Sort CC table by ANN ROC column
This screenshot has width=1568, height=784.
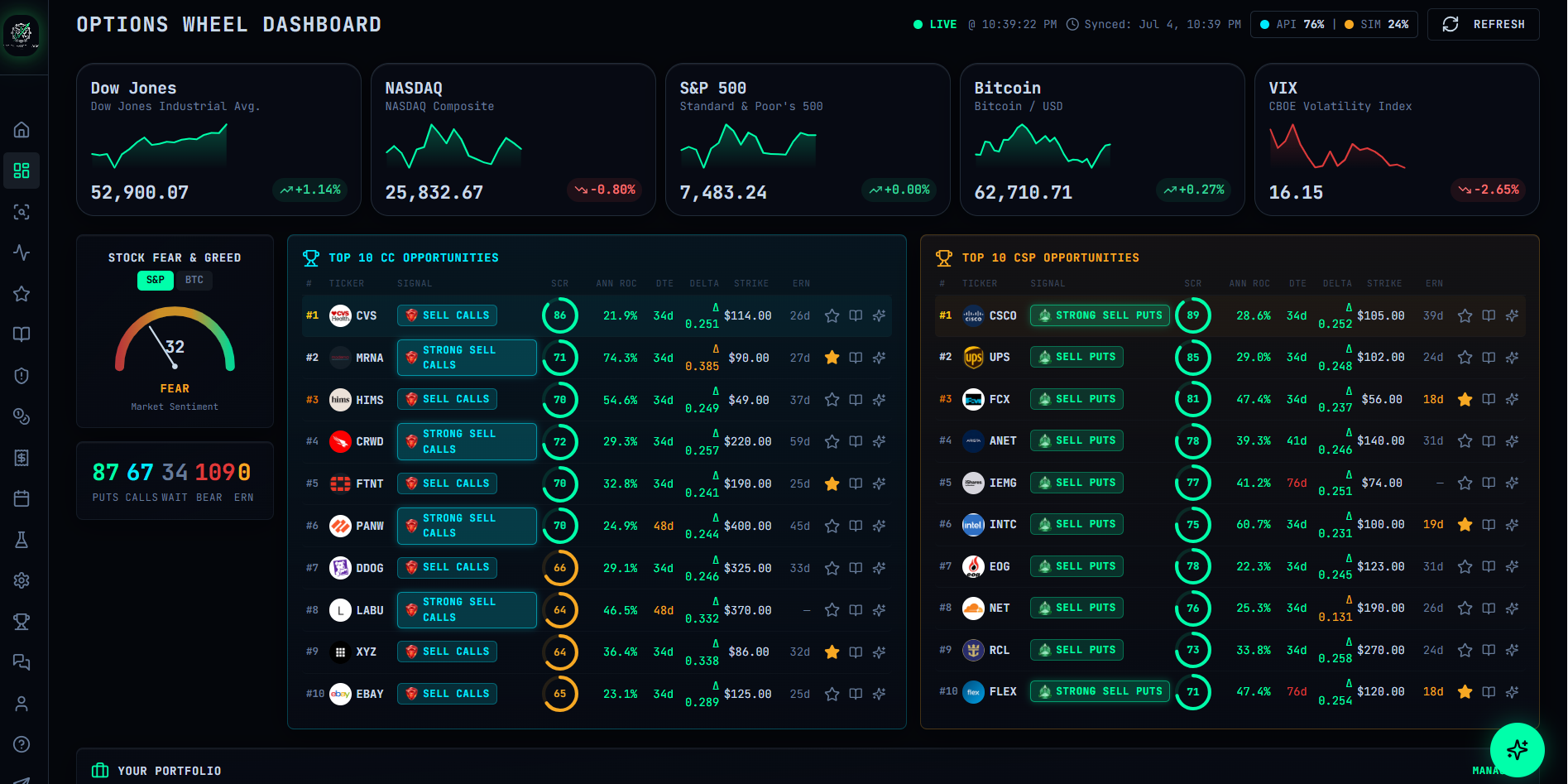pos(616,283)
